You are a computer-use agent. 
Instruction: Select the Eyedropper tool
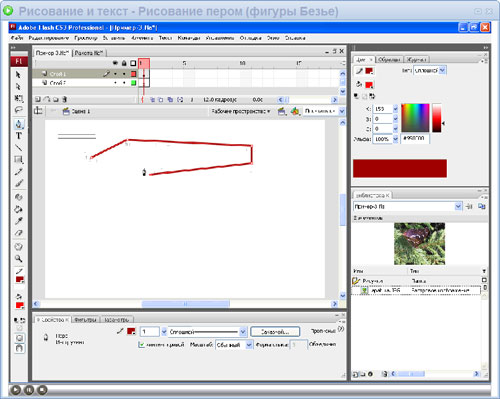point(19,221)
